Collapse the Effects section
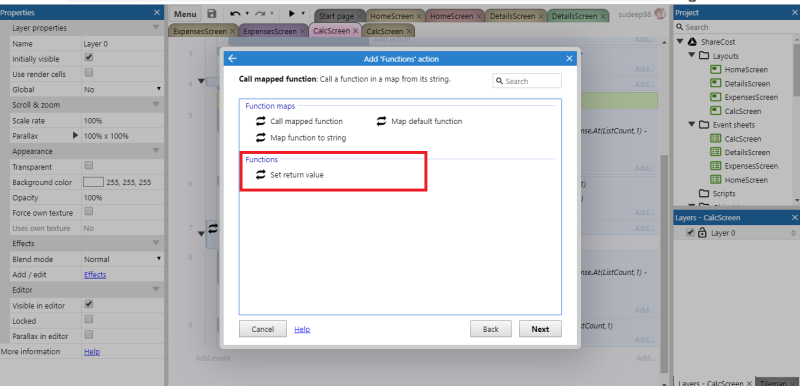This screenshot has height=386, width=800. 156,243
